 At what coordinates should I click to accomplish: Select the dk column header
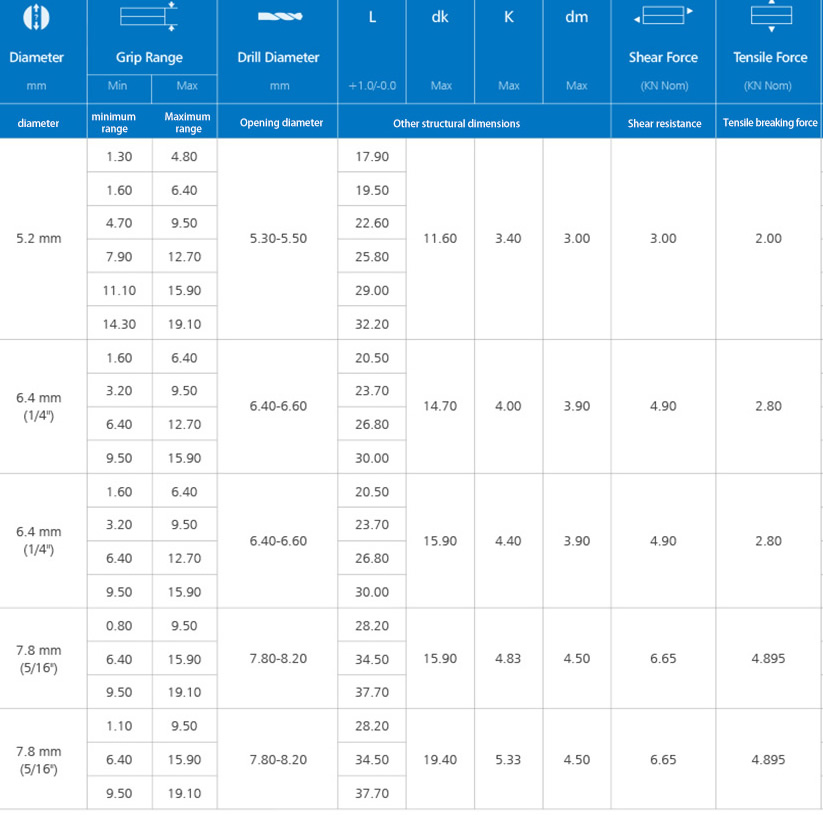(x=440, y=17)
